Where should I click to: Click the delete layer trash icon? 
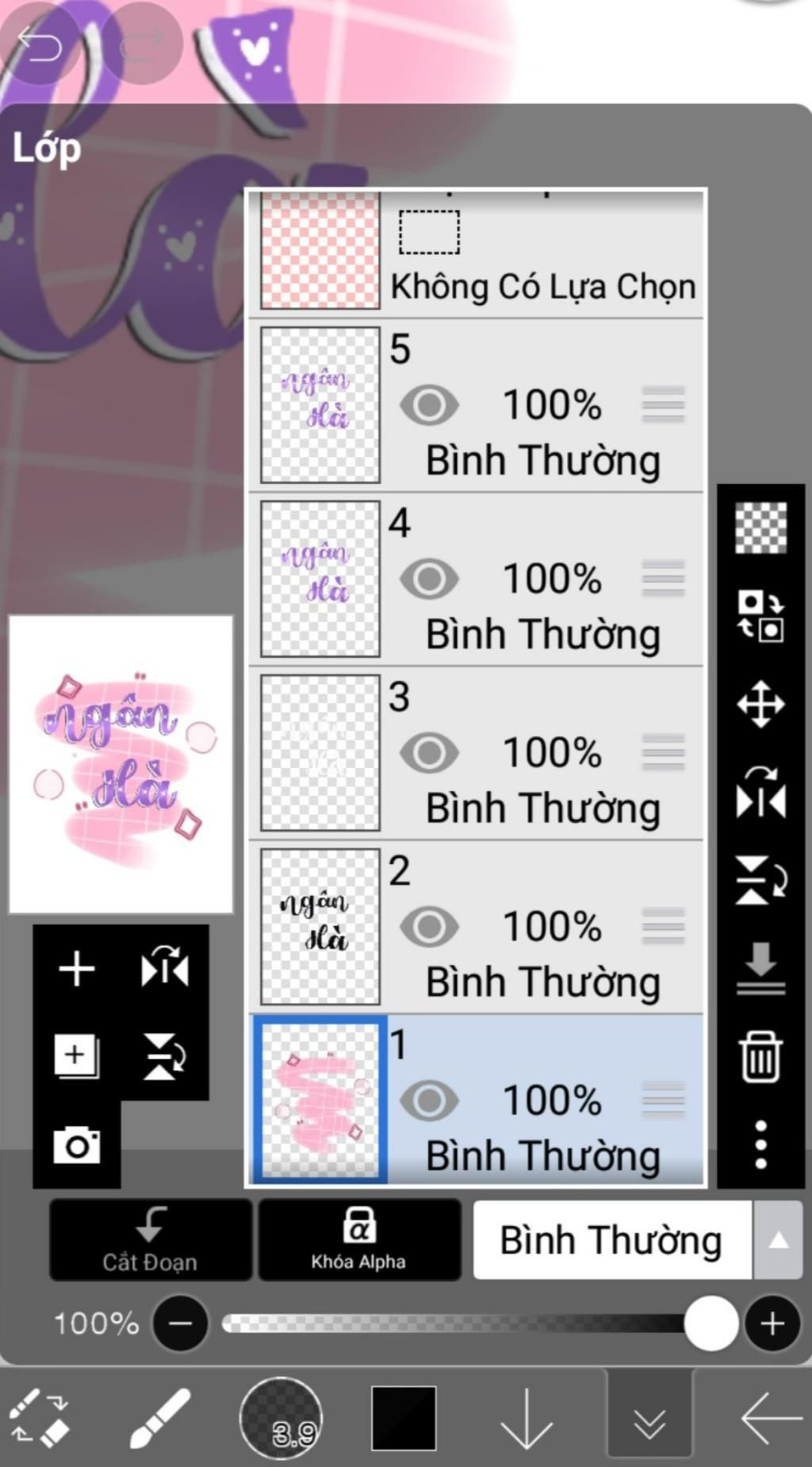(760, 1057)
